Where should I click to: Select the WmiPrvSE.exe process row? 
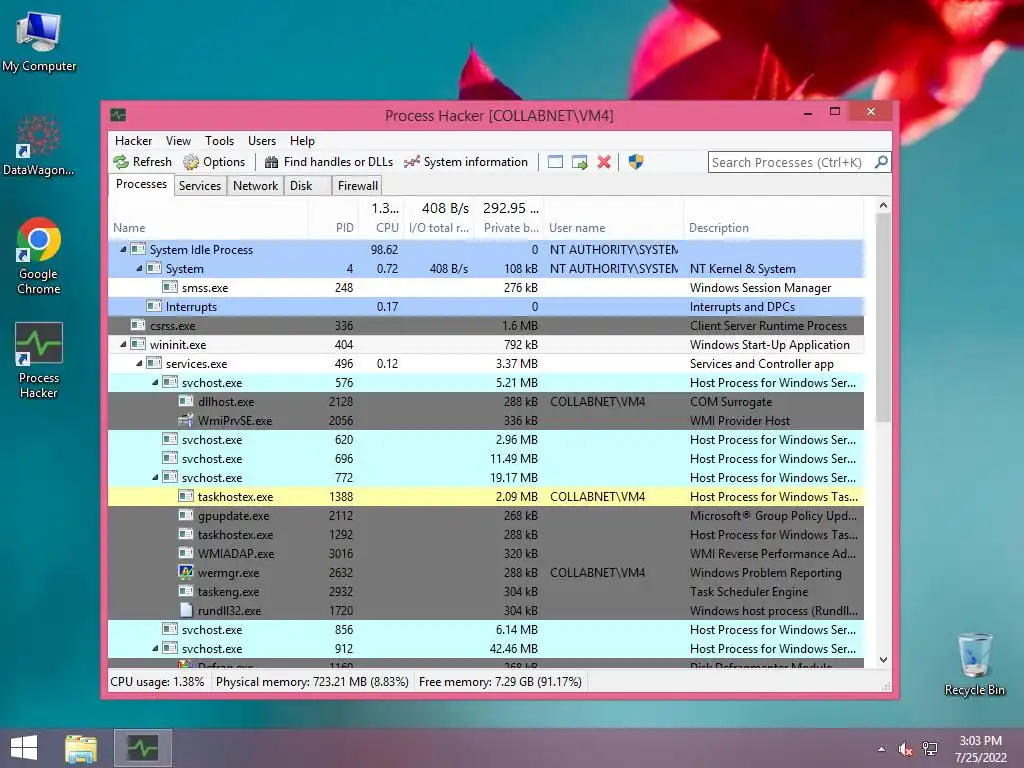pos(486,421)
